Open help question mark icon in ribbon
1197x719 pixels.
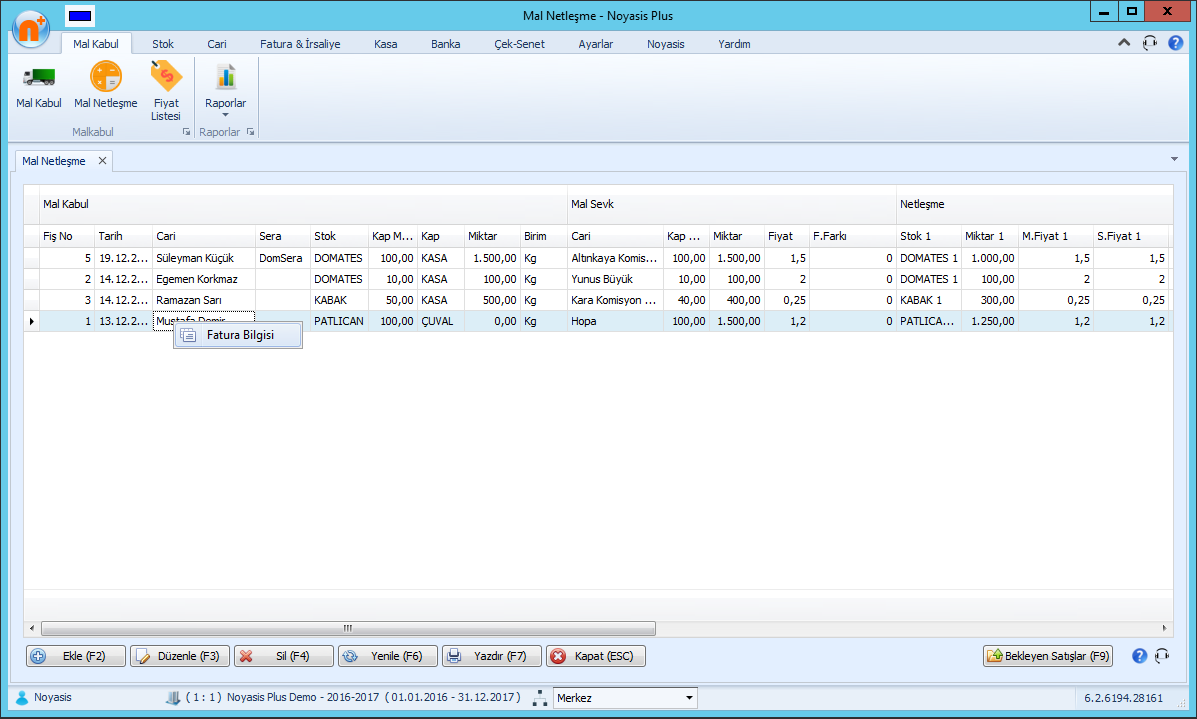click(1176, 43)
